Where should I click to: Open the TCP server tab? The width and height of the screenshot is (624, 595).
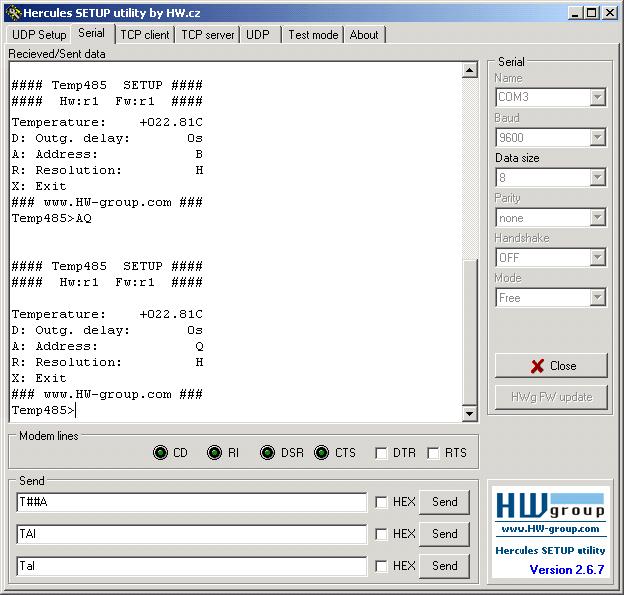(x=208, y=35)
